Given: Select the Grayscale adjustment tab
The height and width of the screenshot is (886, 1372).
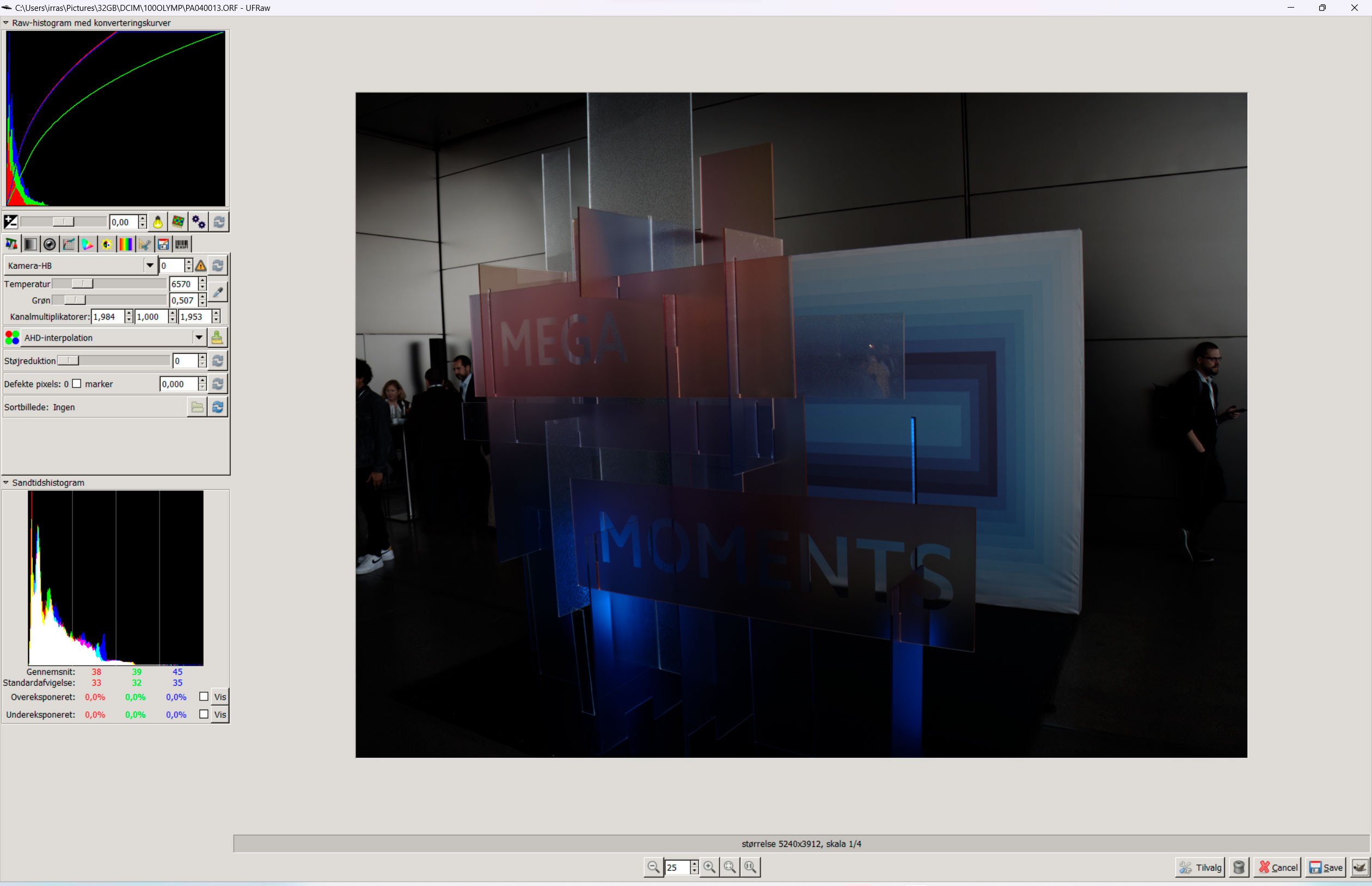Looking at the screenshot, I should pyautogui.click(x=30, y=244).
